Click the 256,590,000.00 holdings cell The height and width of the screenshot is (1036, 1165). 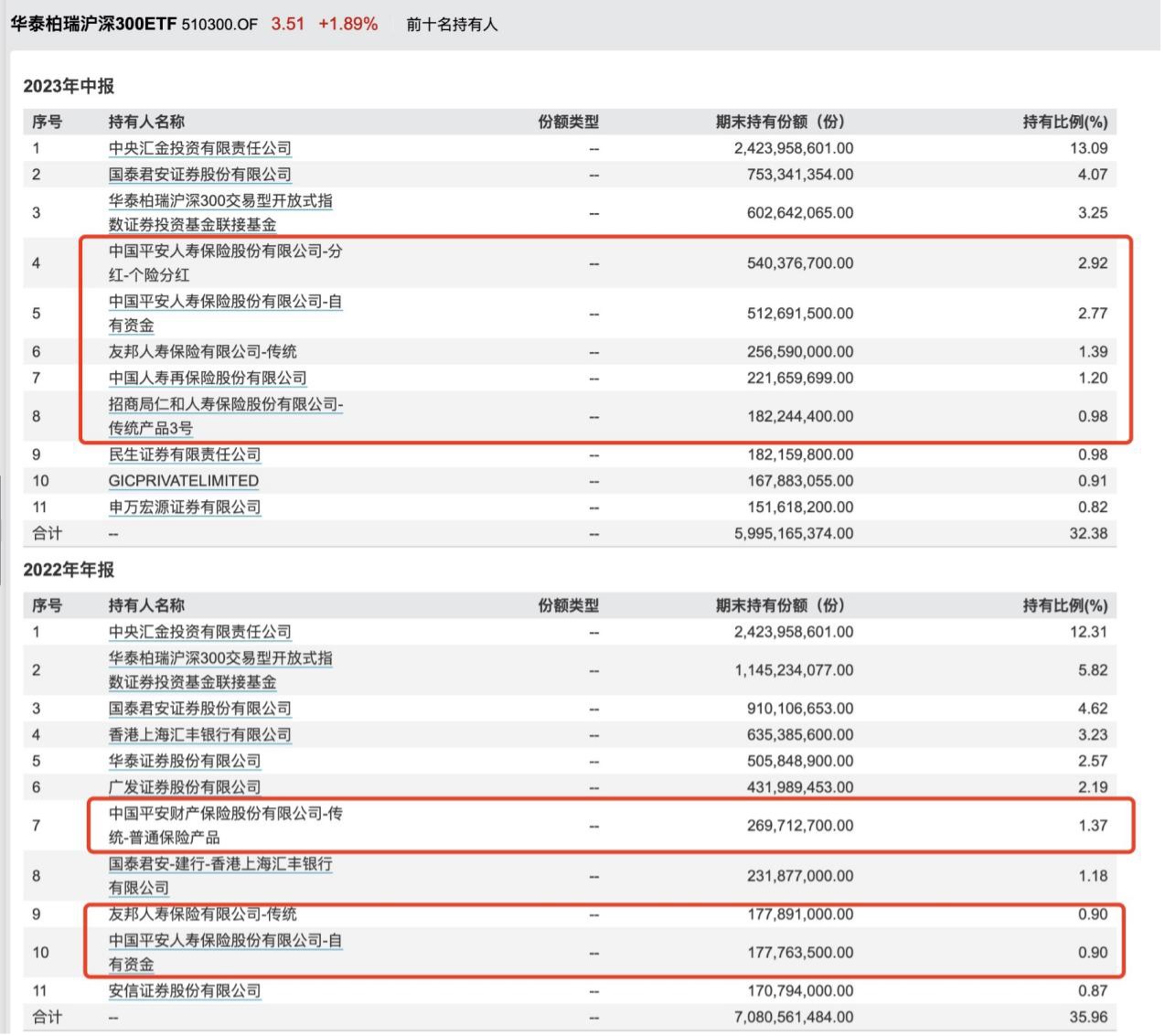coord(800,352)
